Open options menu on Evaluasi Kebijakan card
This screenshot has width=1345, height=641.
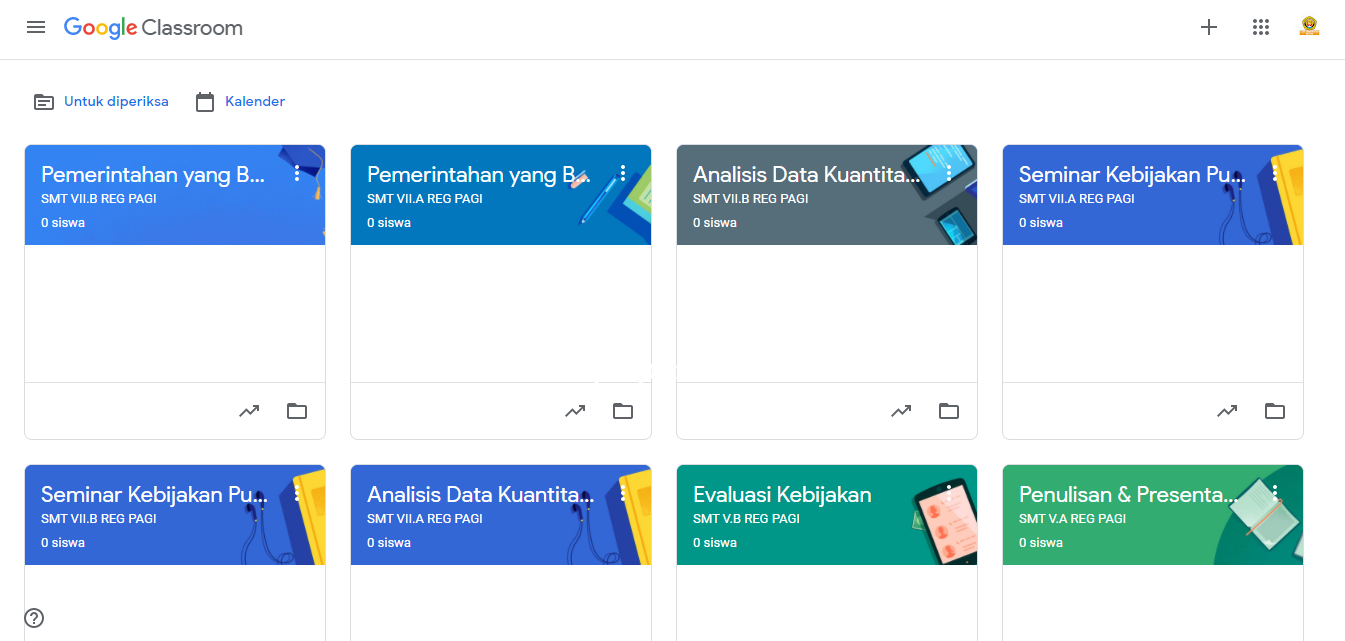point(949,493)
